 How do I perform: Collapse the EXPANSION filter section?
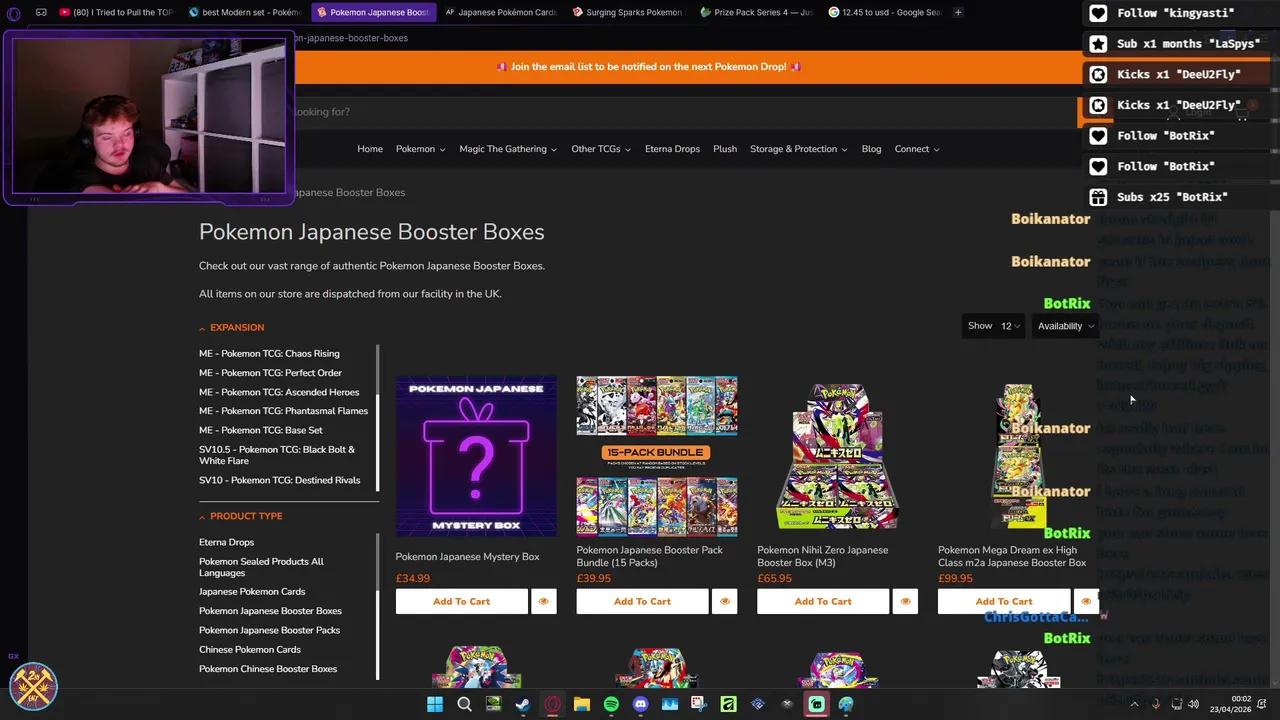coord(232,328)
